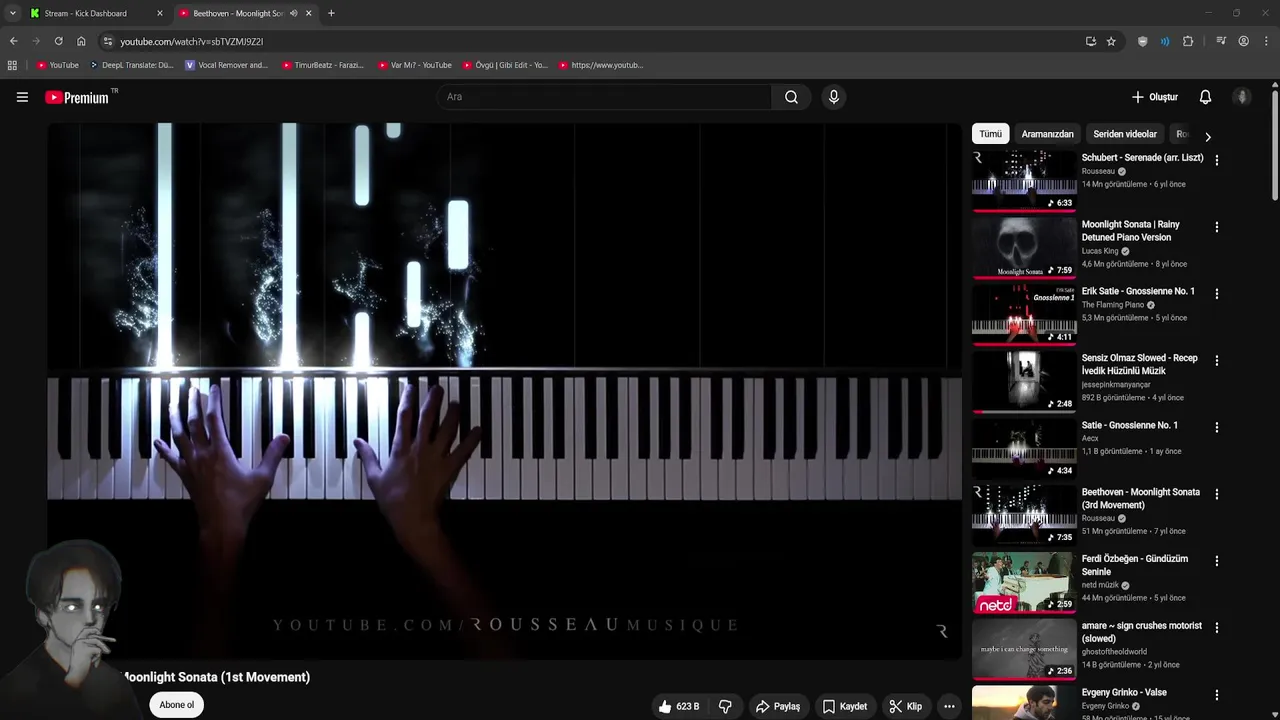Viewport: 1280px width, 720px height.
Task: Open options for amare sign crushes motorist
Action: coord(1216,628)
